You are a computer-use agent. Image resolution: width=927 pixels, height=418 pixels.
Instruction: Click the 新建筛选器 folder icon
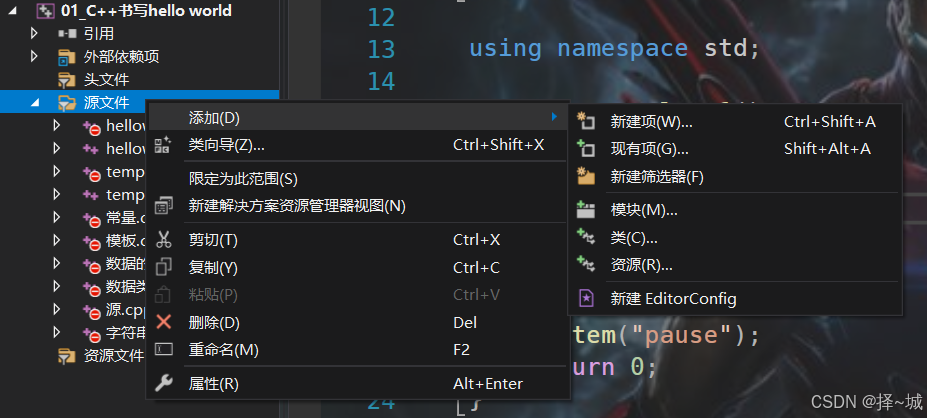tap(585, 176)
